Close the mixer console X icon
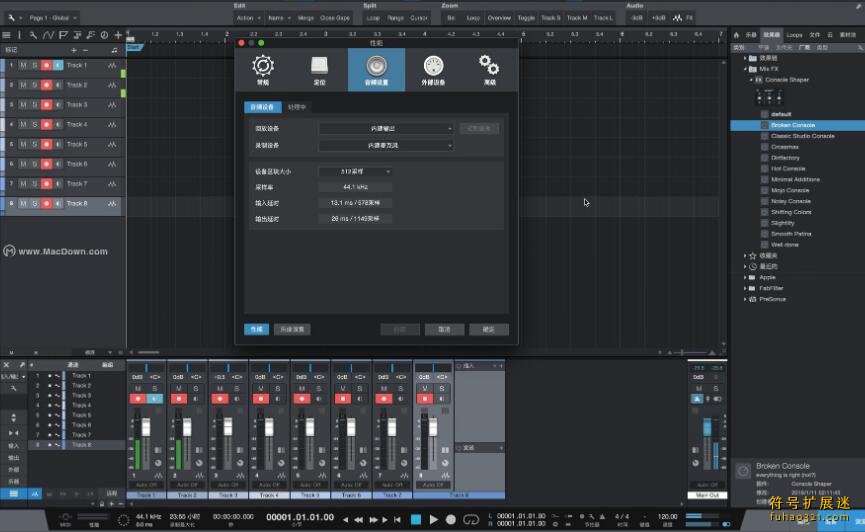 point(7,365)
